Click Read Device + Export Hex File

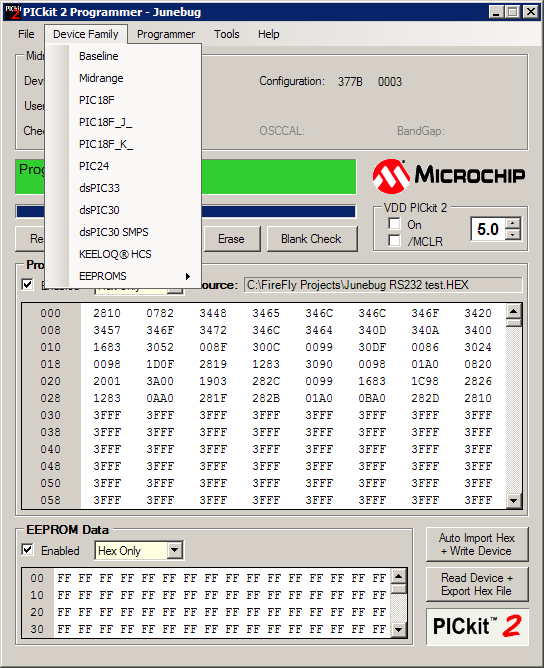(477, 584)
